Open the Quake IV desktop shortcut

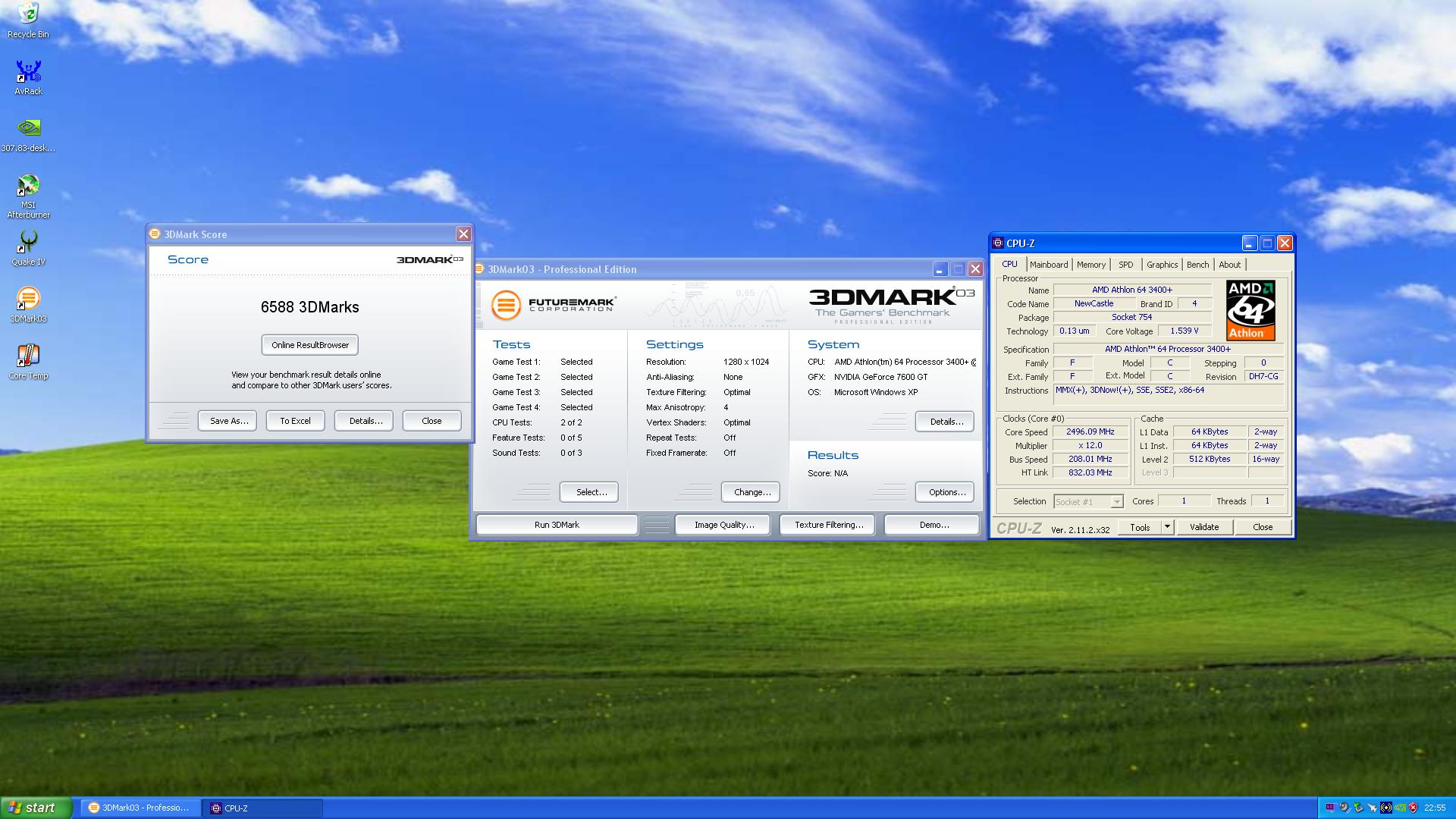click(28, 243)
